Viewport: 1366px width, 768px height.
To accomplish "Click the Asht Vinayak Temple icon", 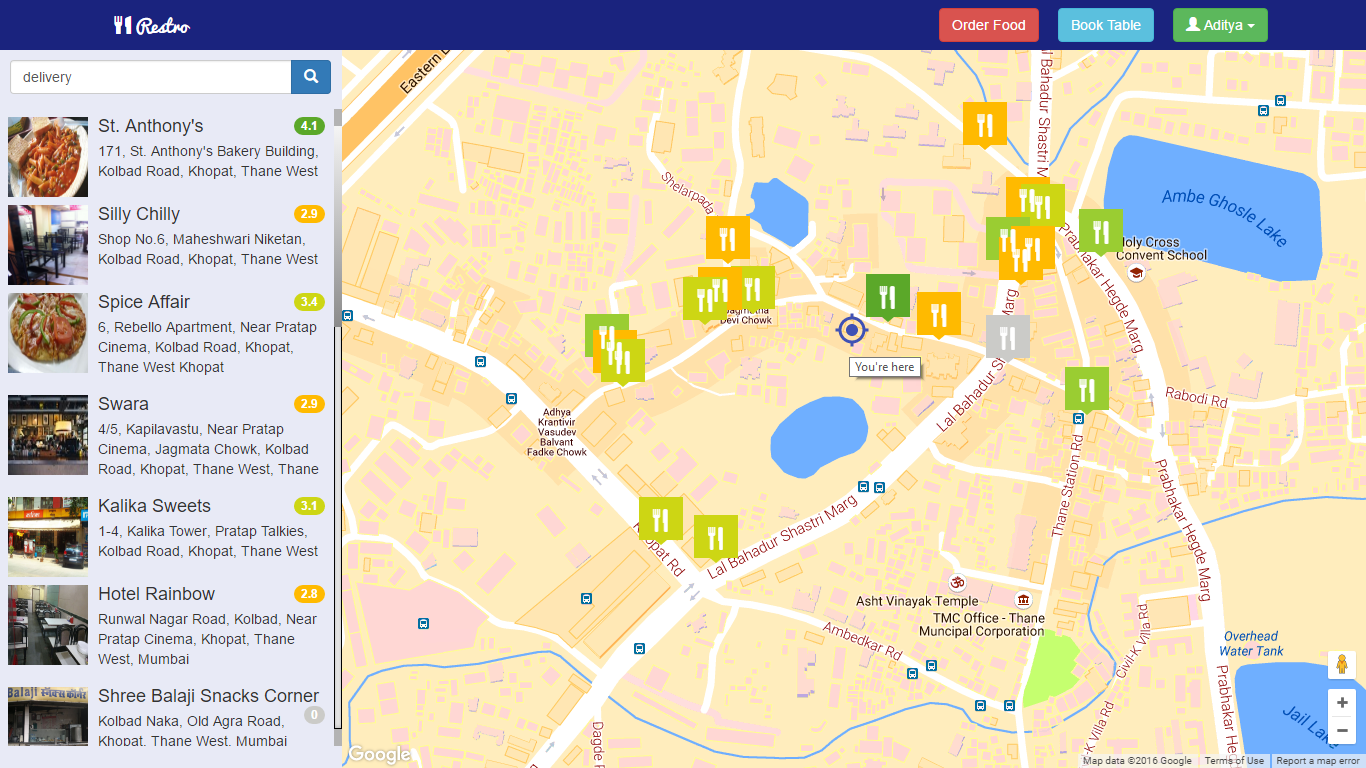I will [957, 582].
